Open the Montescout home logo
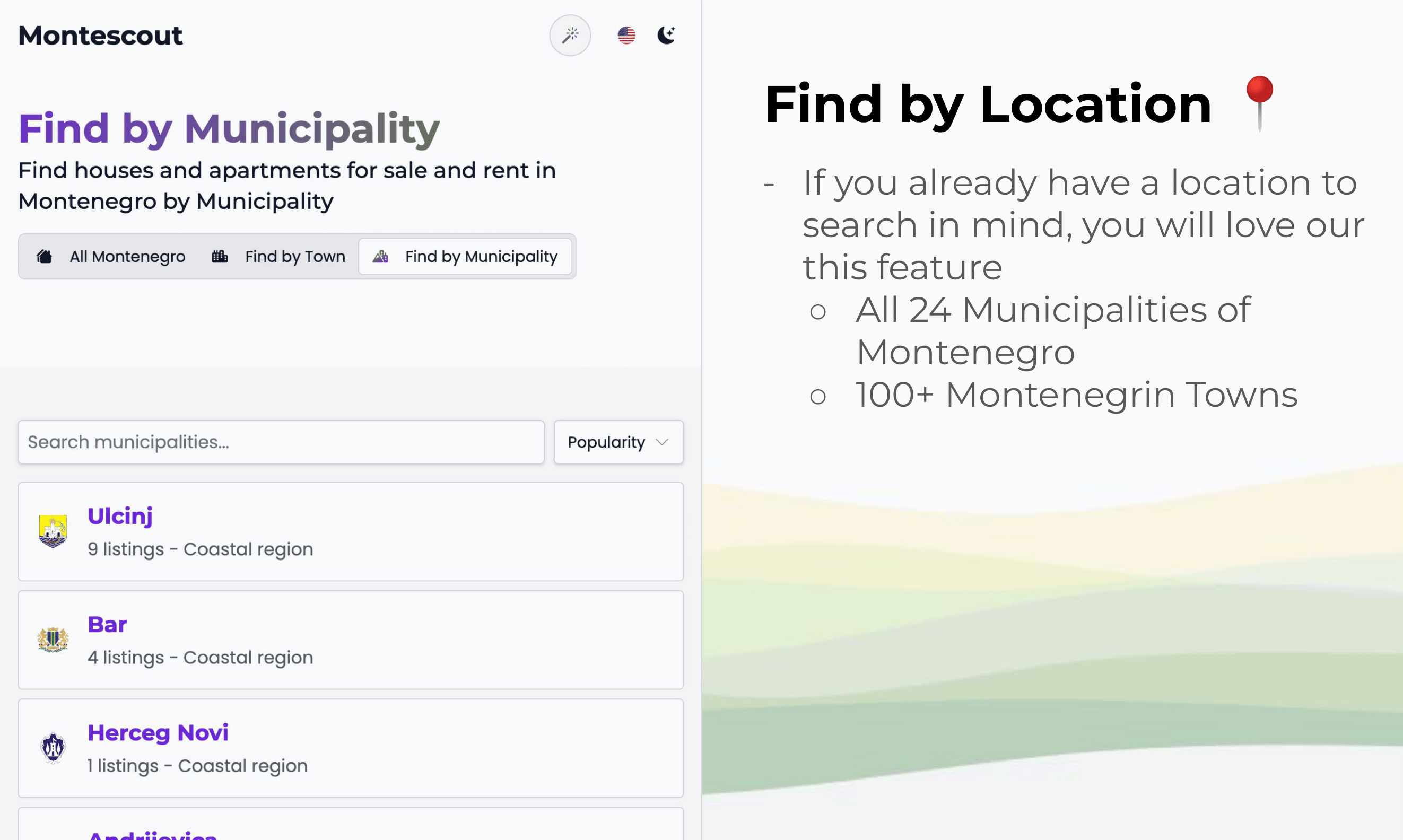Screen dimensions: 1403x840 (x=100, y=36)
